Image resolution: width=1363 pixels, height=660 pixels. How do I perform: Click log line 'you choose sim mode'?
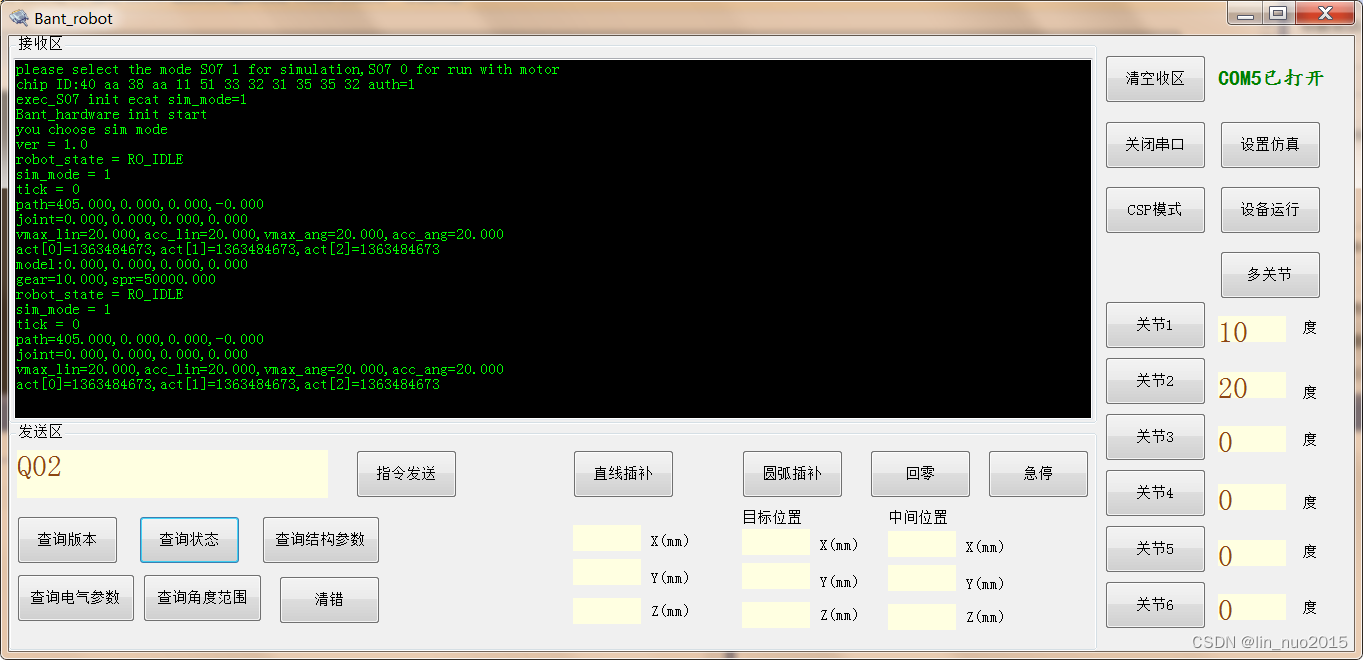point(92,130)
